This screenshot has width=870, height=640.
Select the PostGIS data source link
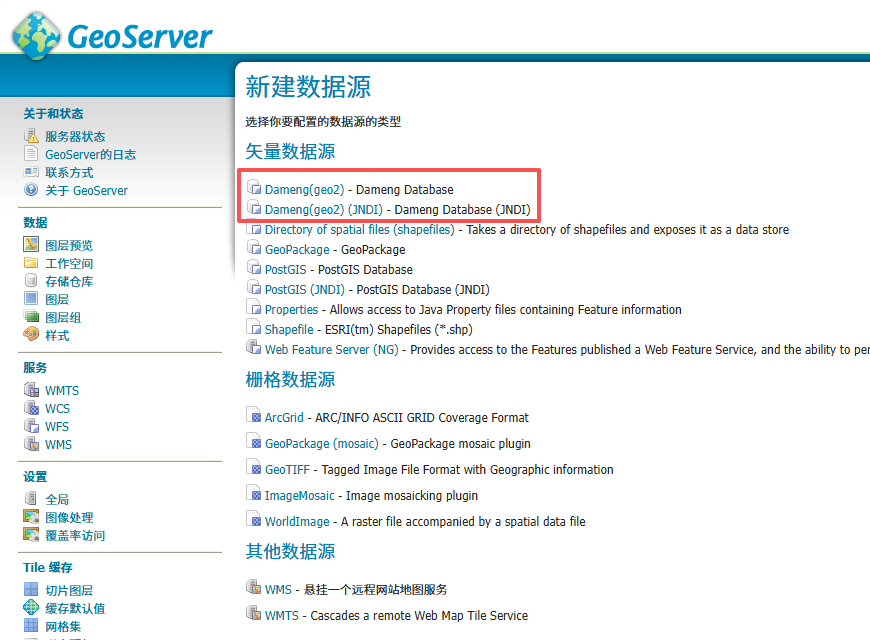coord(286,270)
